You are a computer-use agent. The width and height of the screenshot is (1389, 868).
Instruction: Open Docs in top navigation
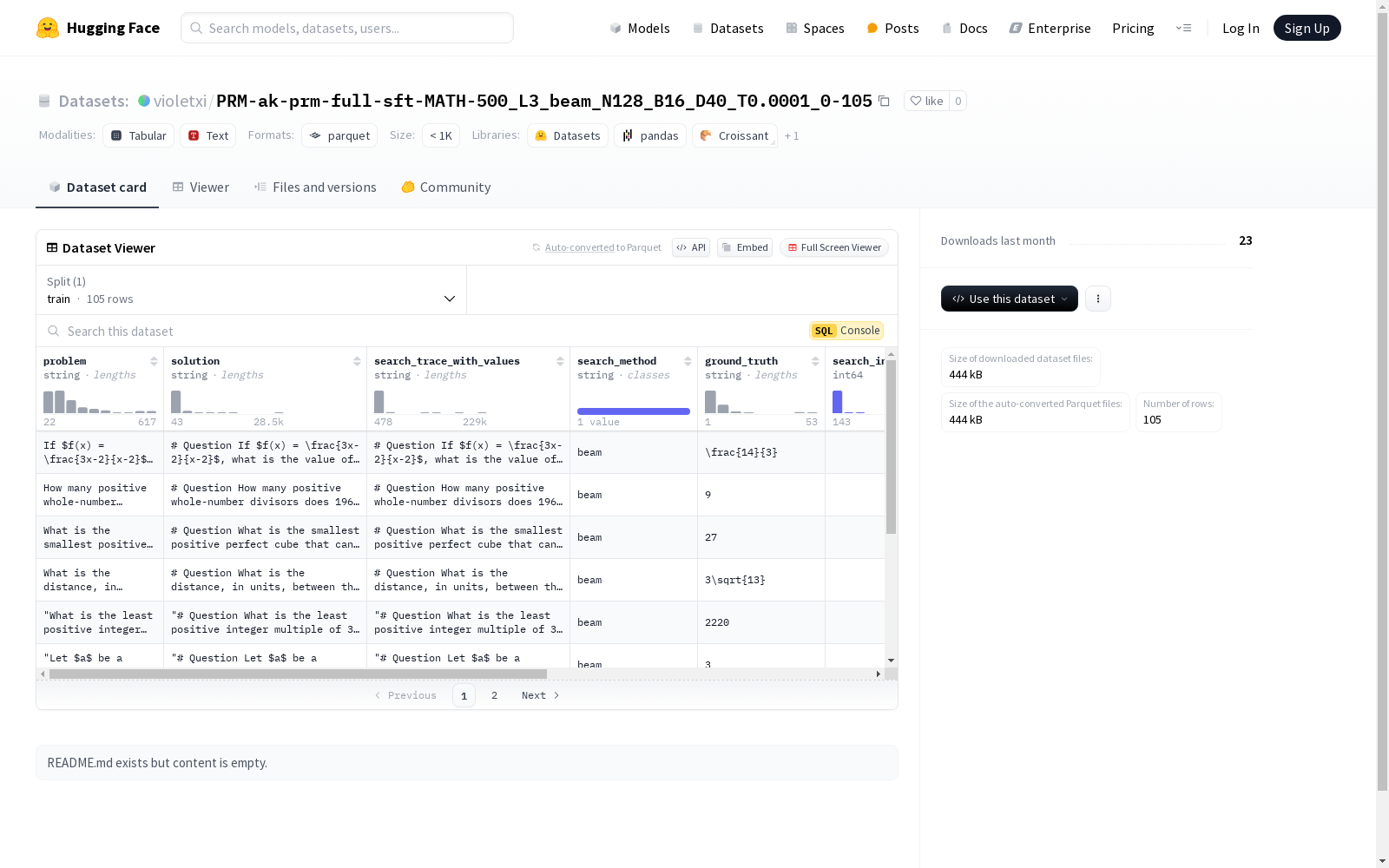click(x=964, y=28)
